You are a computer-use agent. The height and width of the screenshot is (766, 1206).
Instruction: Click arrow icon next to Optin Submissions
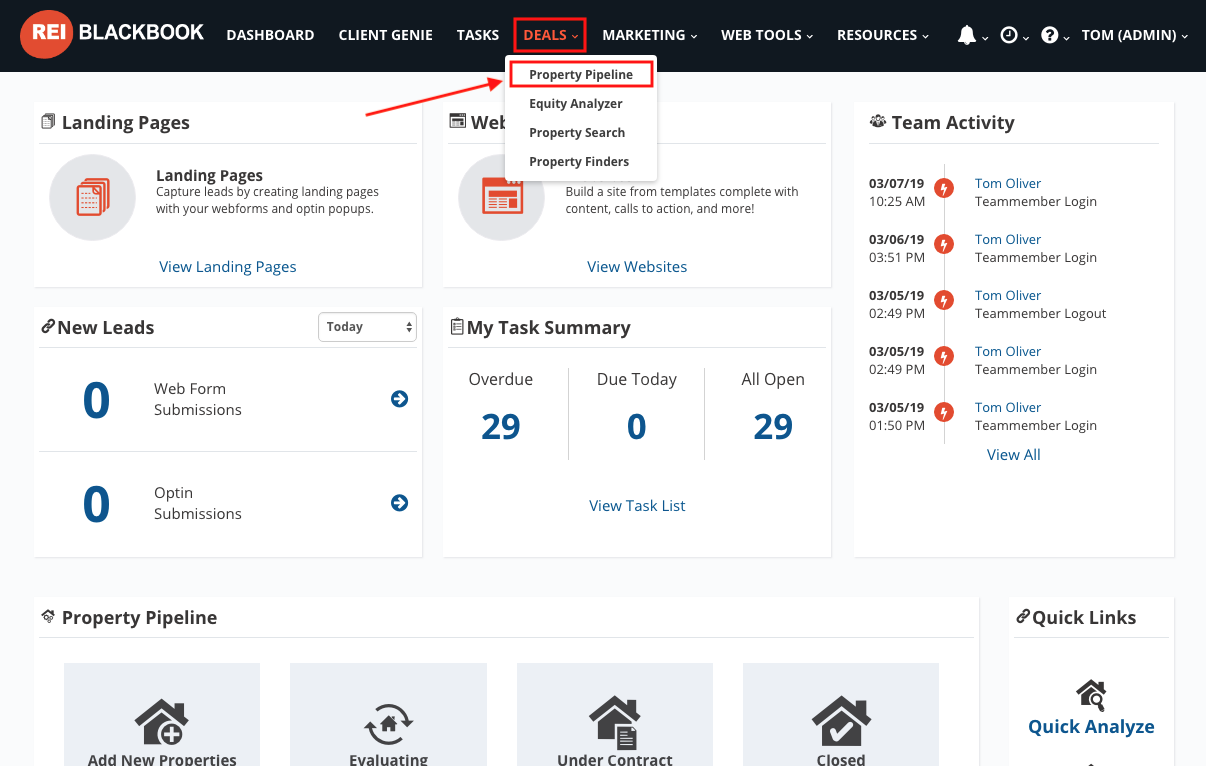click(x=400, y=503)
